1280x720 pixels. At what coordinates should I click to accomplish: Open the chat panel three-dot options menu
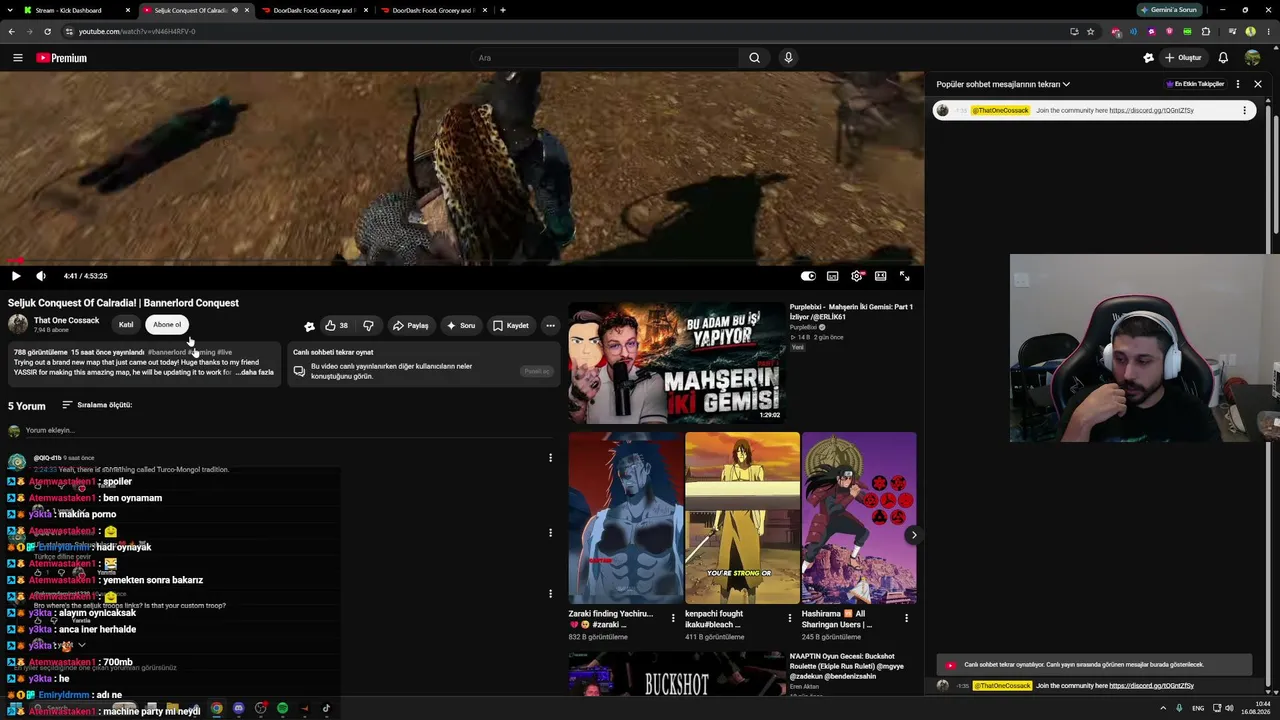tap(1238, 84)
